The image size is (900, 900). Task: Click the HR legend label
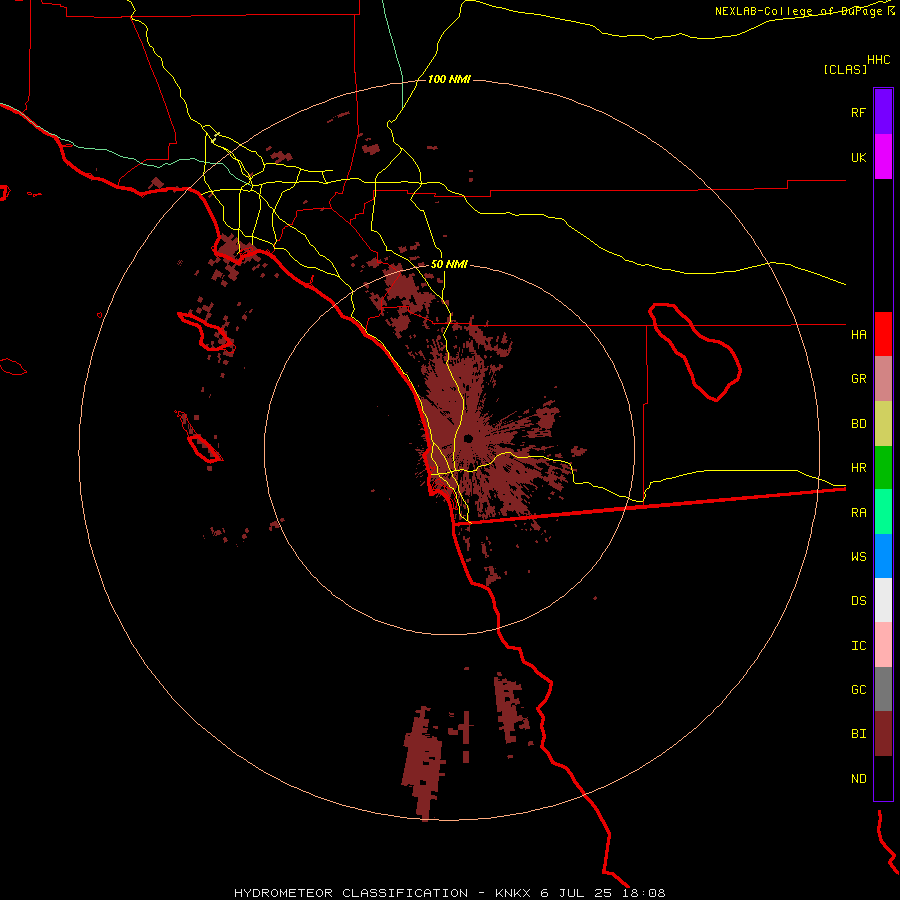[x=858, y=468]
